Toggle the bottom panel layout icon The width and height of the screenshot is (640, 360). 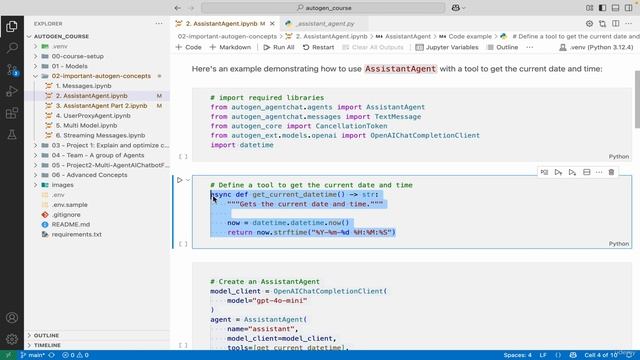tap(616, 8)
